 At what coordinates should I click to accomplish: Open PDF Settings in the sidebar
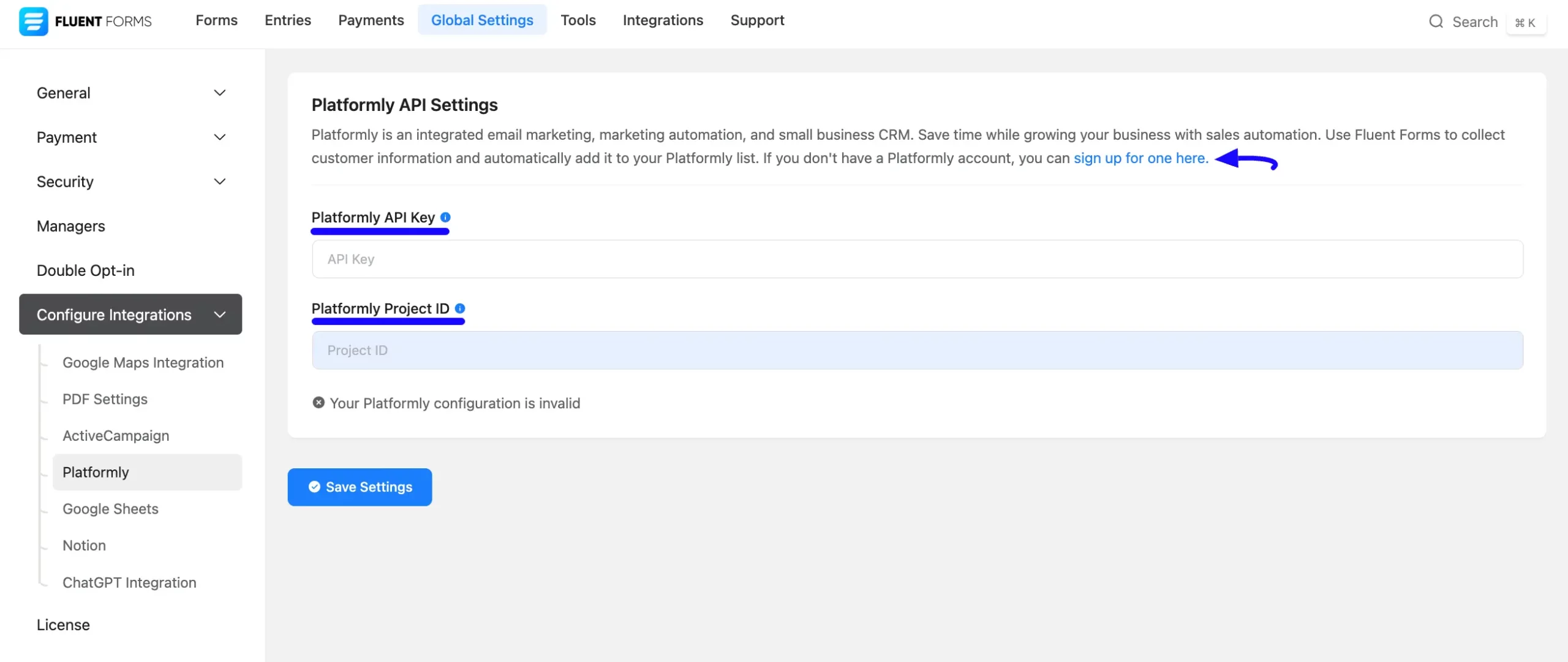(105, 399)
